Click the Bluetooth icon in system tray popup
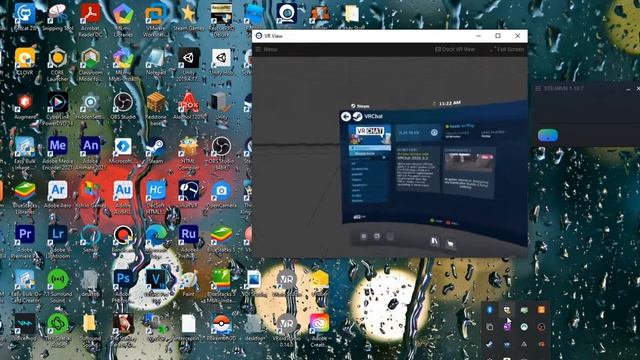 coord(490,310)
